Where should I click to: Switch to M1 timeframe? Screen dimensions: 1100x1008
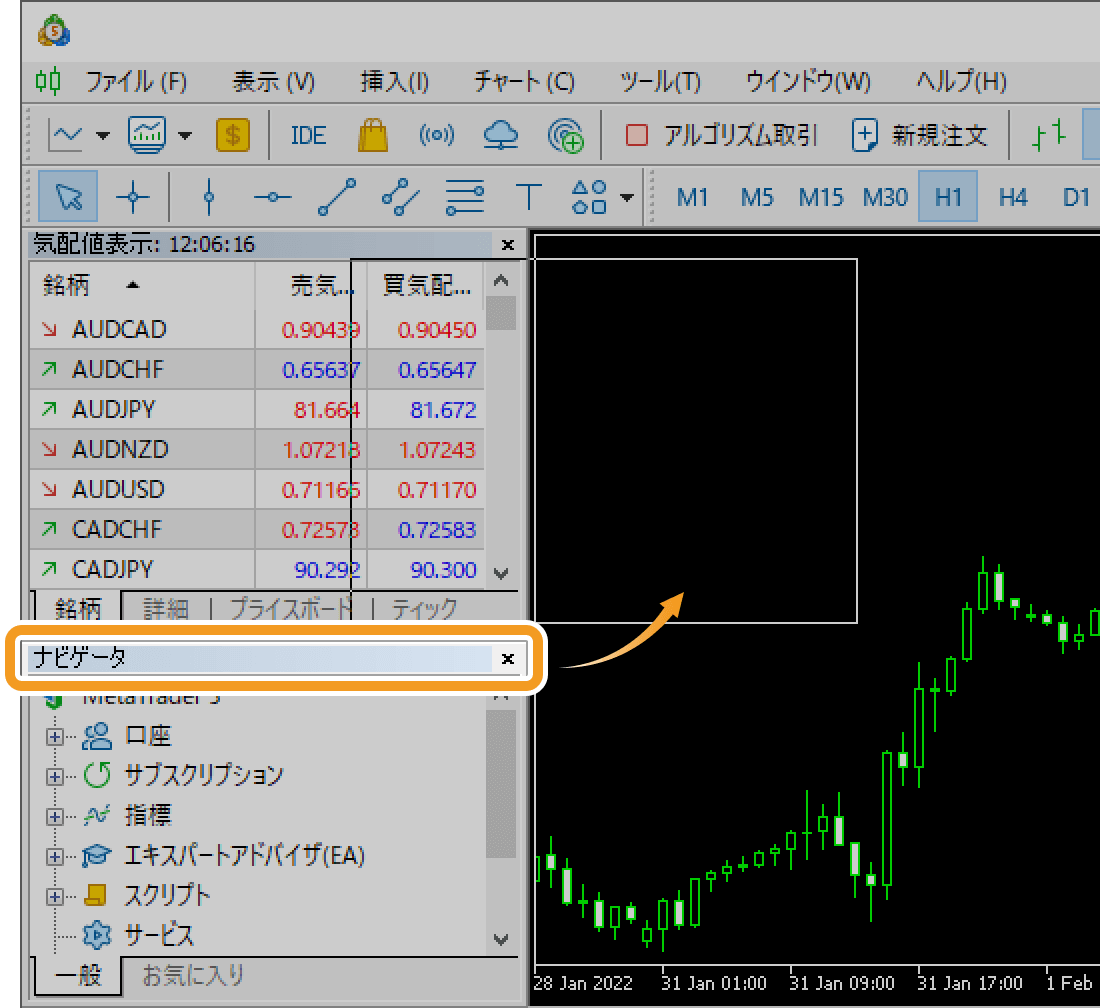pyautogui.click(x=692, y=197)
